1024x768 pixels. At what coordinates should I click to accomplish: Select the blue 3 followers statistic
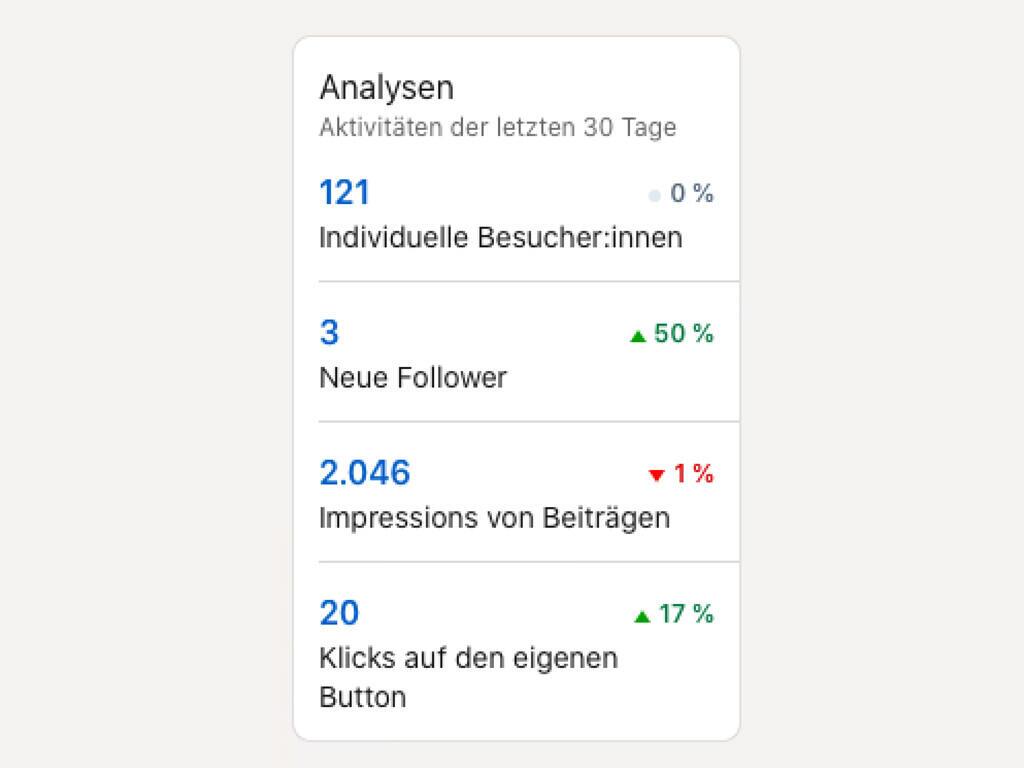click(x=330, y=333)
